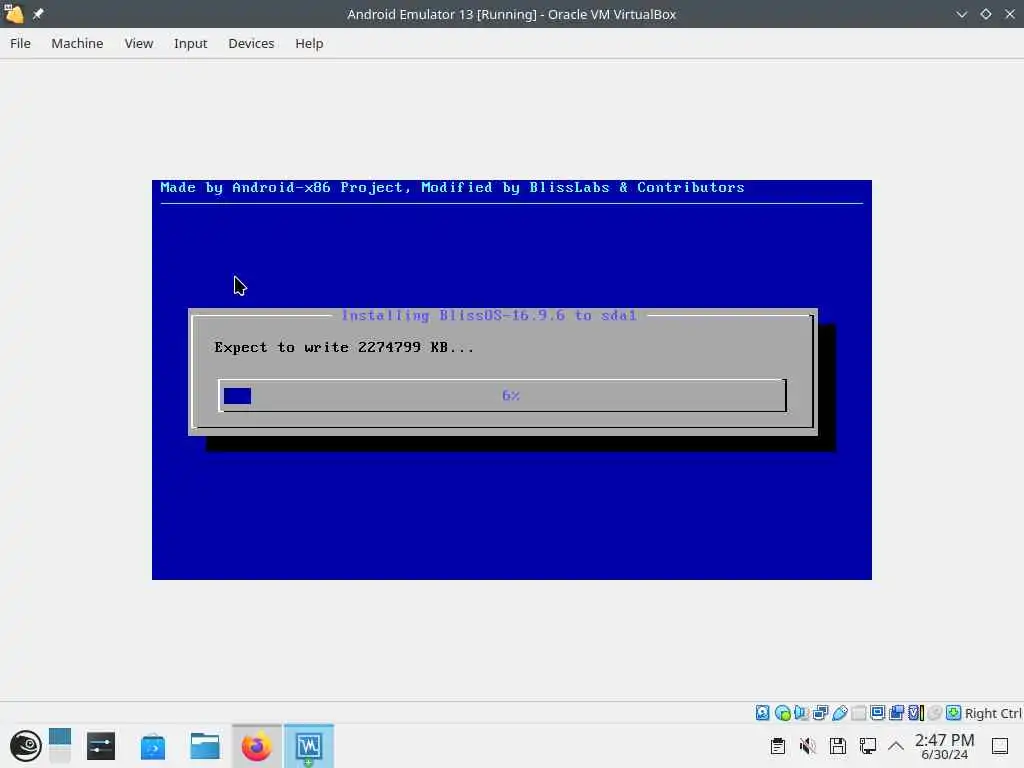The width and height of the screenshot is (1024, 768).
Task: Click the installation progress bar in the VM
Action: (502, 396)
